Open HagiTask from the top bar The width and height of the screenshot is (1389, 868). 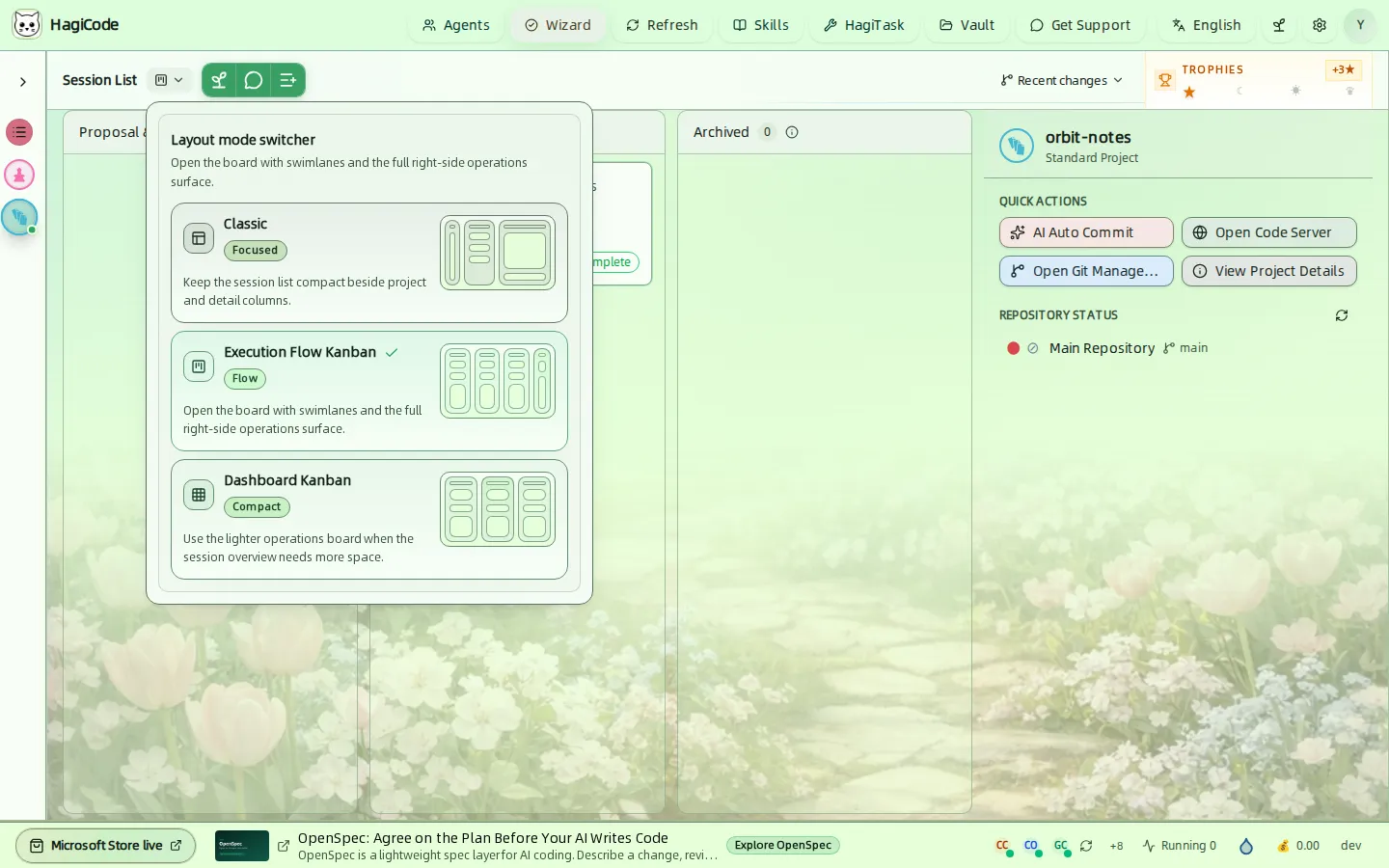(864, 25)
